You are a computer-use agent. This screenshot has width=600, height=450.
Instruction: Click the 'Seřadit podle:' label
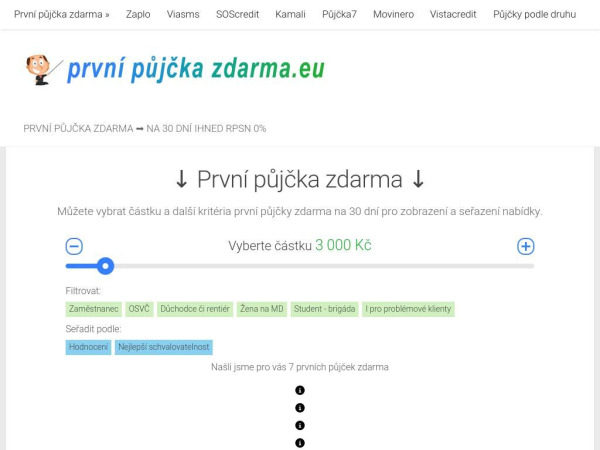[93, 329]
